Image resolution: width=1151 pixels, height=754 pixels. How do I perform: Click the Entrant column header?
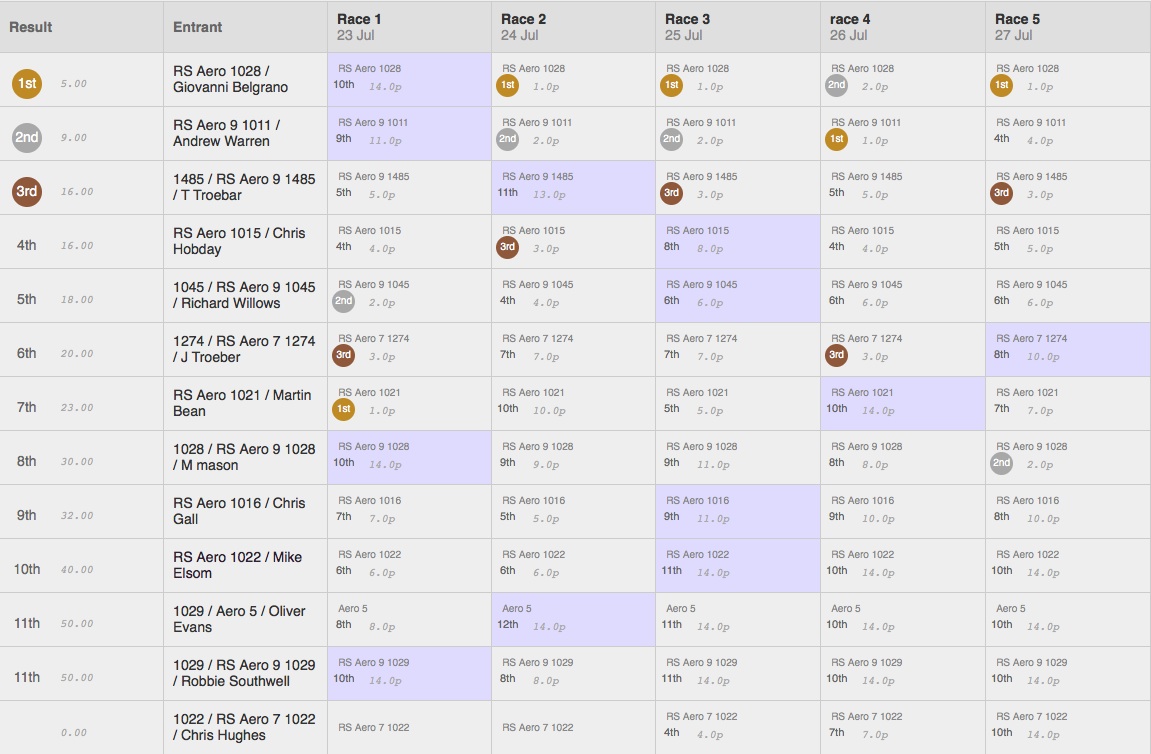pyautogui.click(x=245, y=27)
